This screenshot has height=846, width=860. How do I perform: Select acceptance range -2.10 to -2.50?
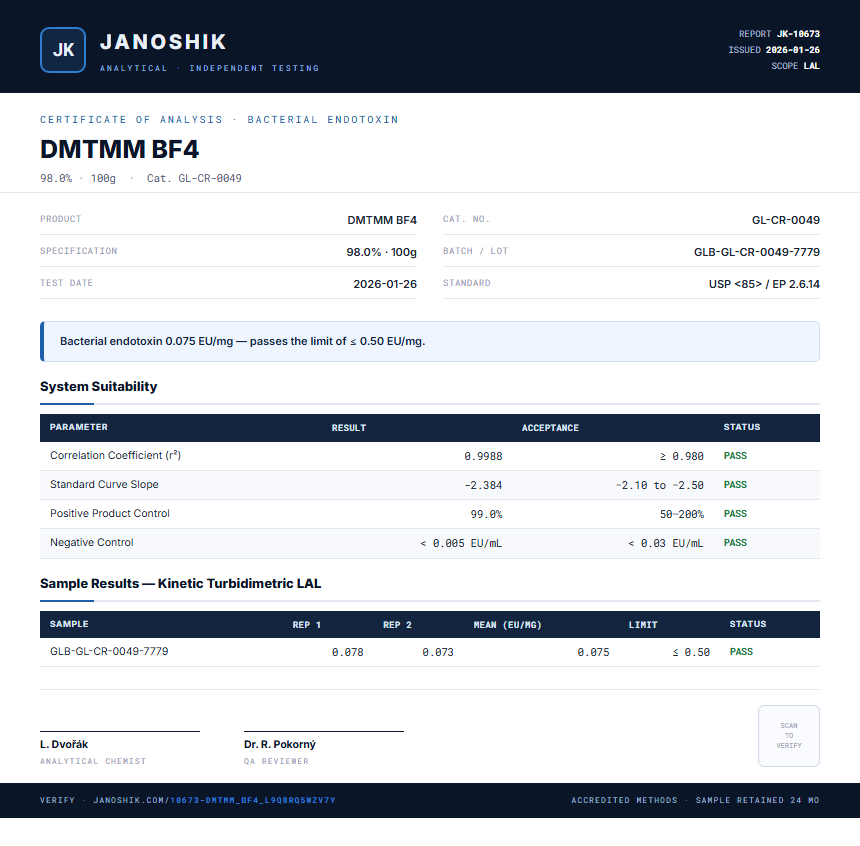(659, 485)
